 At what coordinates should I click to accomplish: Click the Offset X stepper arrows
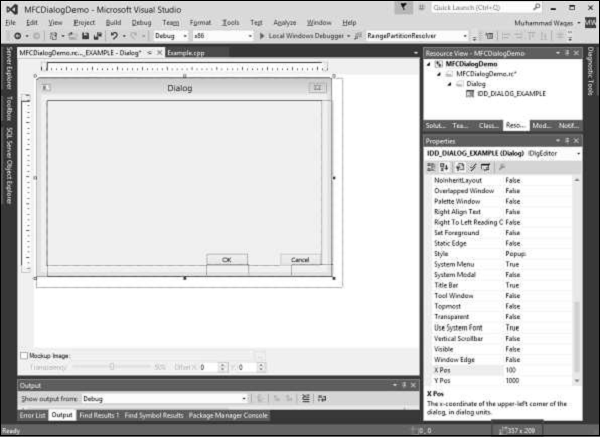pyautogui.click(x=222, y=367)
